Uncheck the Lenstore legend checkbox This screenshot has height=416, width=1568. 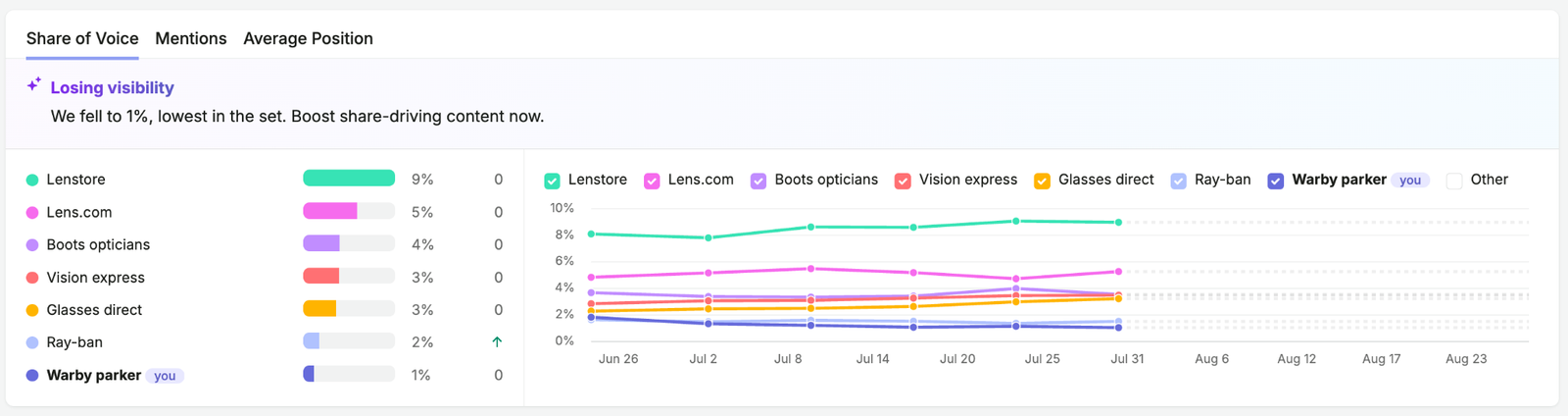click(553, 181)
